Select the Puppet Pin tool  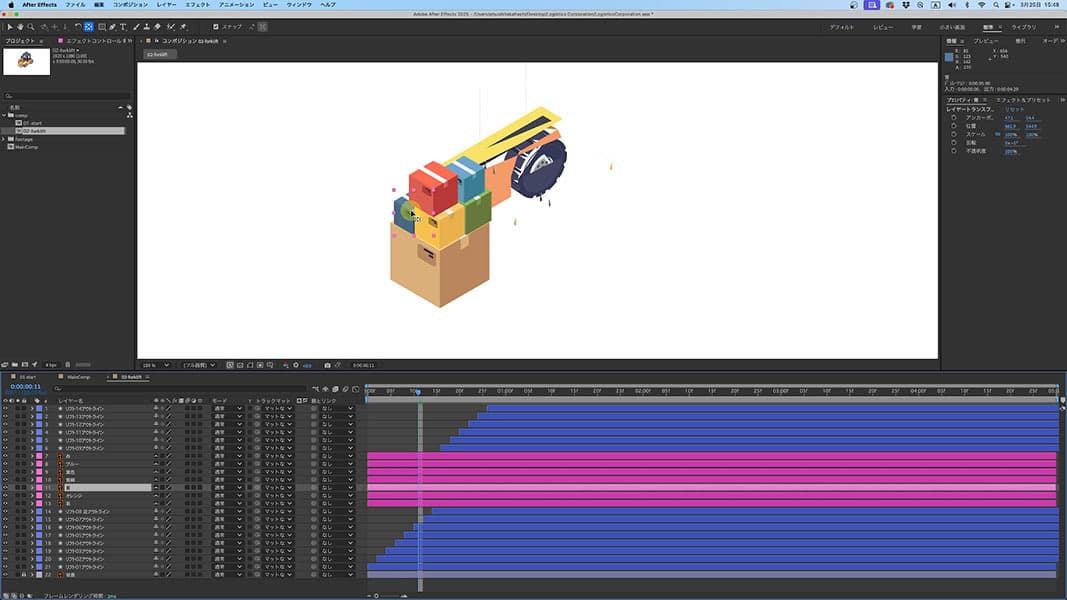click(x=183, y=27)
